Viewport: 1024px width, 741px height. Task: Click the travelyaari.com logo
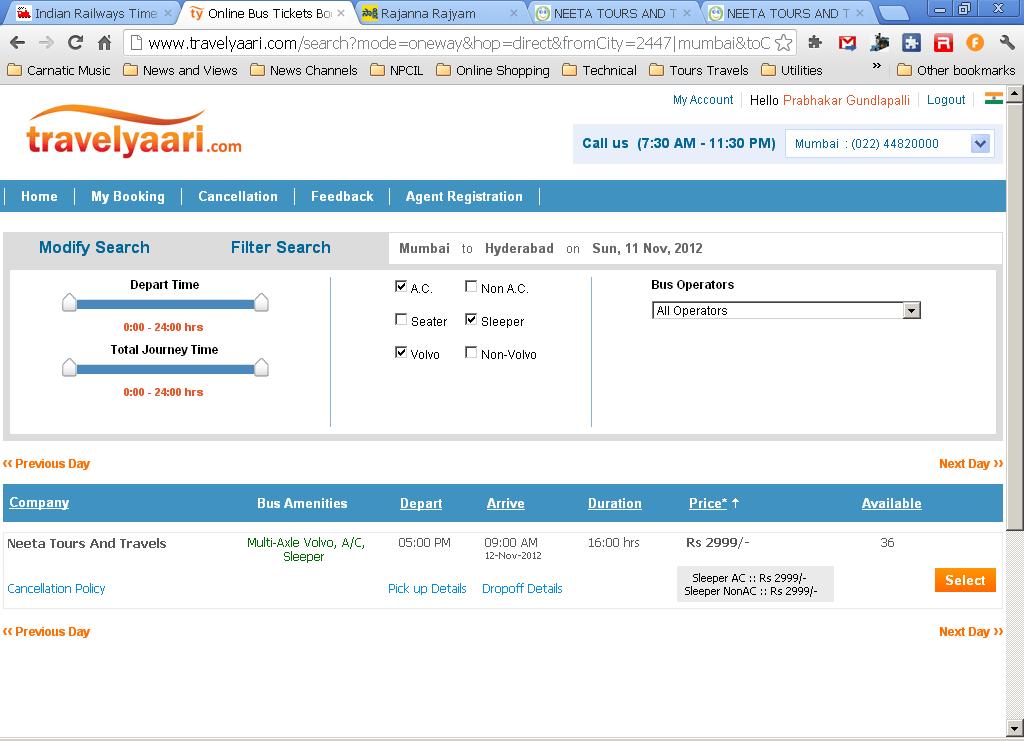(x=134, y=132)
